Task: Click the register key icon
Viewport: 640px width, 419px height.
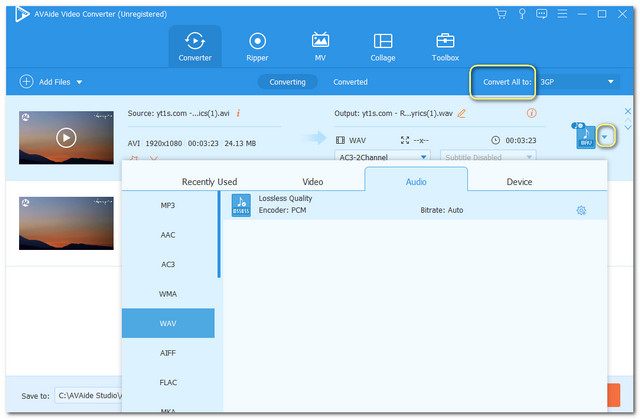Action: coord(522,14)
